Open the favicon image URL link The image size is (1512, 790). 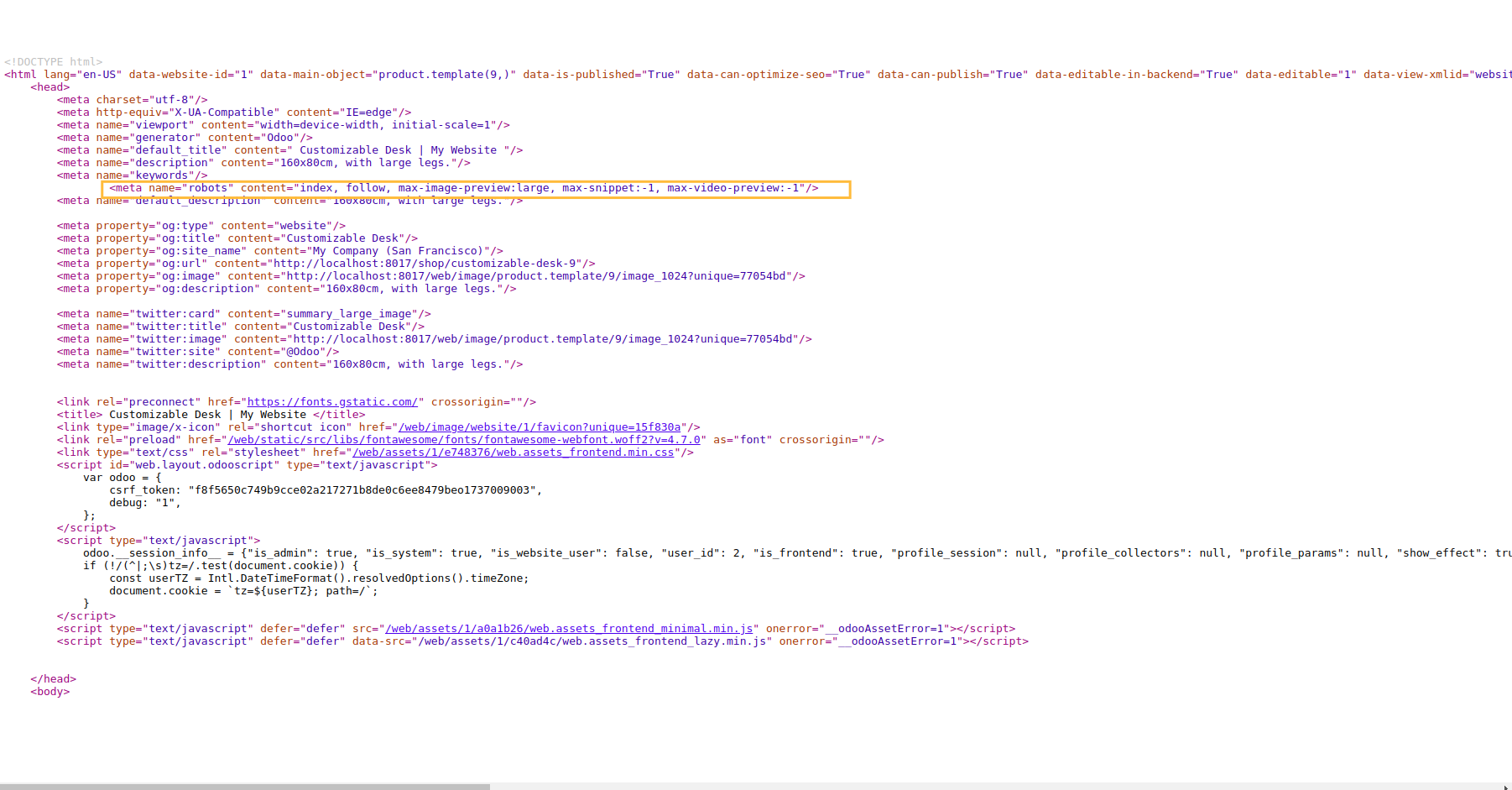click(x=540, y=427)
